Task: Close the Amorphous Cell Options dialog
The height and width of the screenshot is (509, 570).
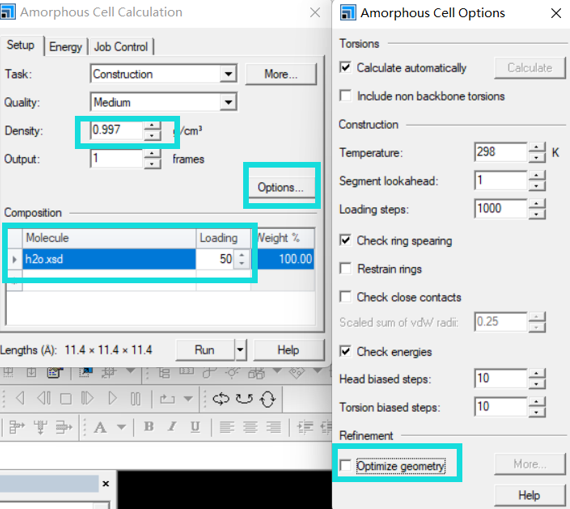Action: 555,13
